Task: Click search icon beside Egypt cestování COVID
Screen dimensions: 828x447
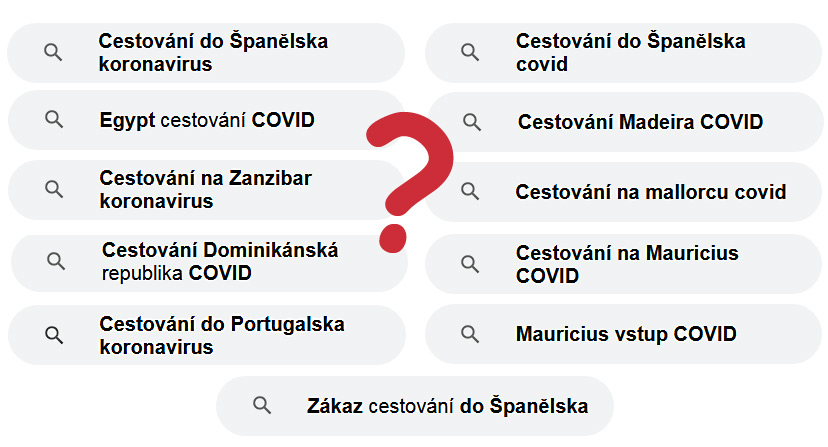Action: [54, 120]
